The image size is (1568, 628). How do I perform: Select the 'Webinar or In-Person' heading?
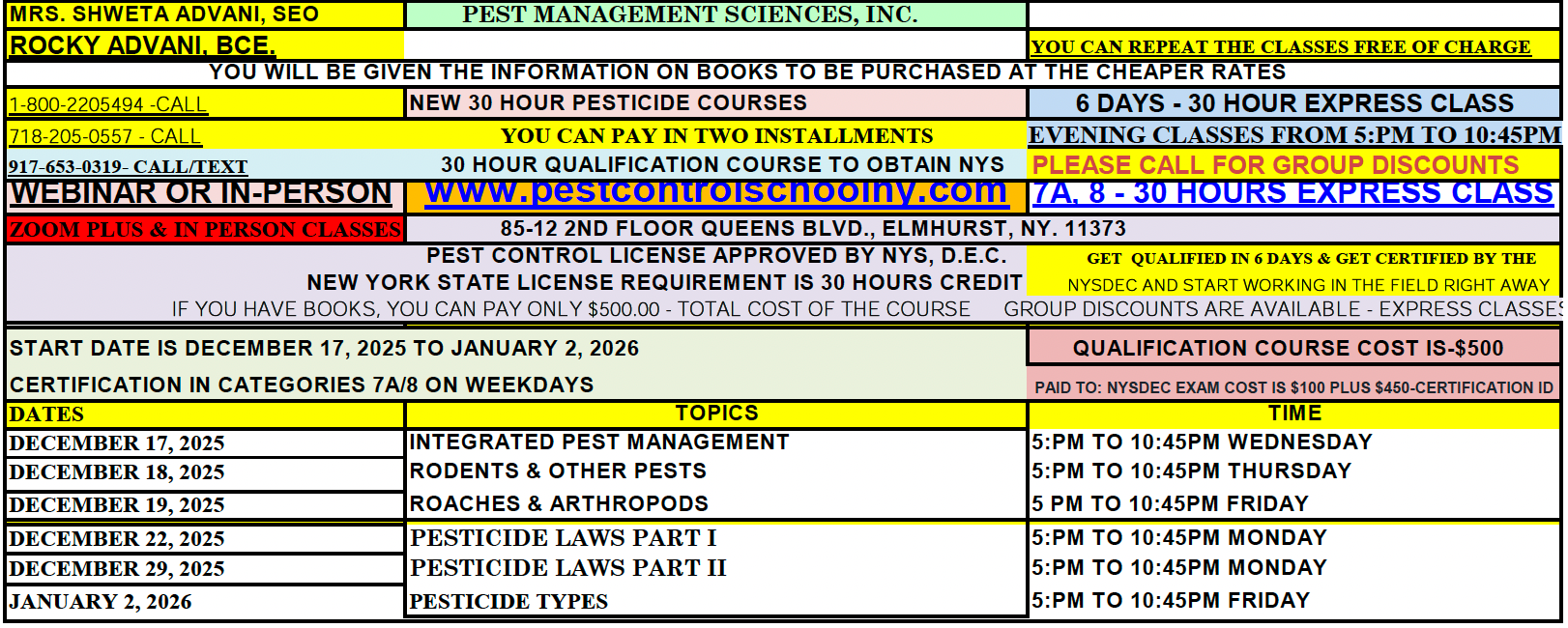pos(201,193)
